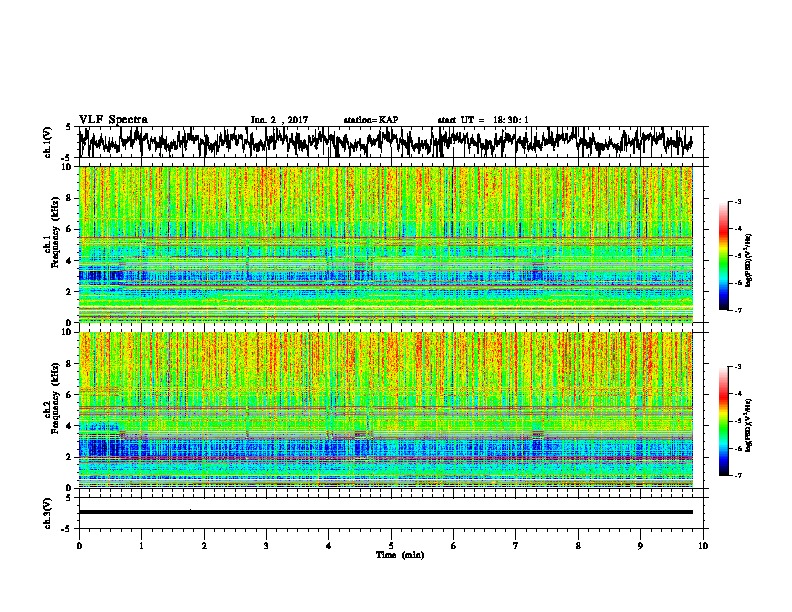Screen dimensions: 792x612
Task: Click the 'ch.3(V)' axis label
Action: [47, 513]
